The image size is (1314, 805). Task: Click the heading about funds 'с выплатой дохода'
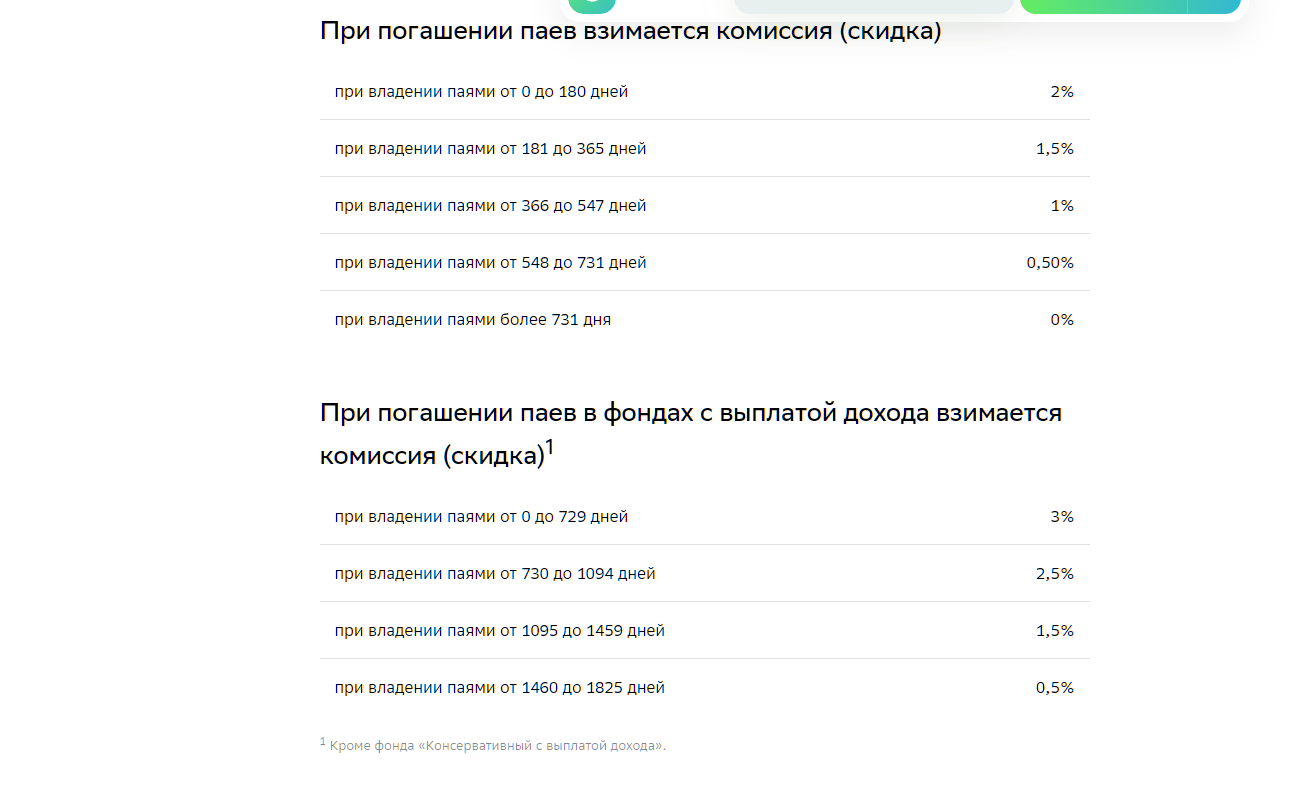click(690, 413)
